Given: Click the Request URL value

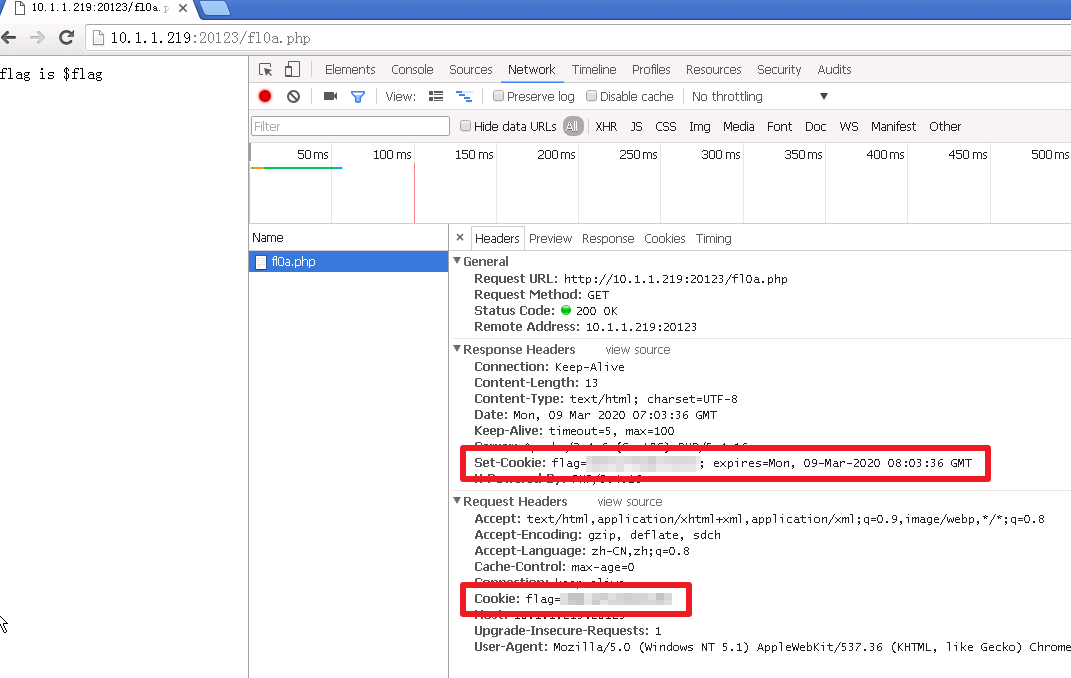Looking at the screenshot, I should pos(676,279).
